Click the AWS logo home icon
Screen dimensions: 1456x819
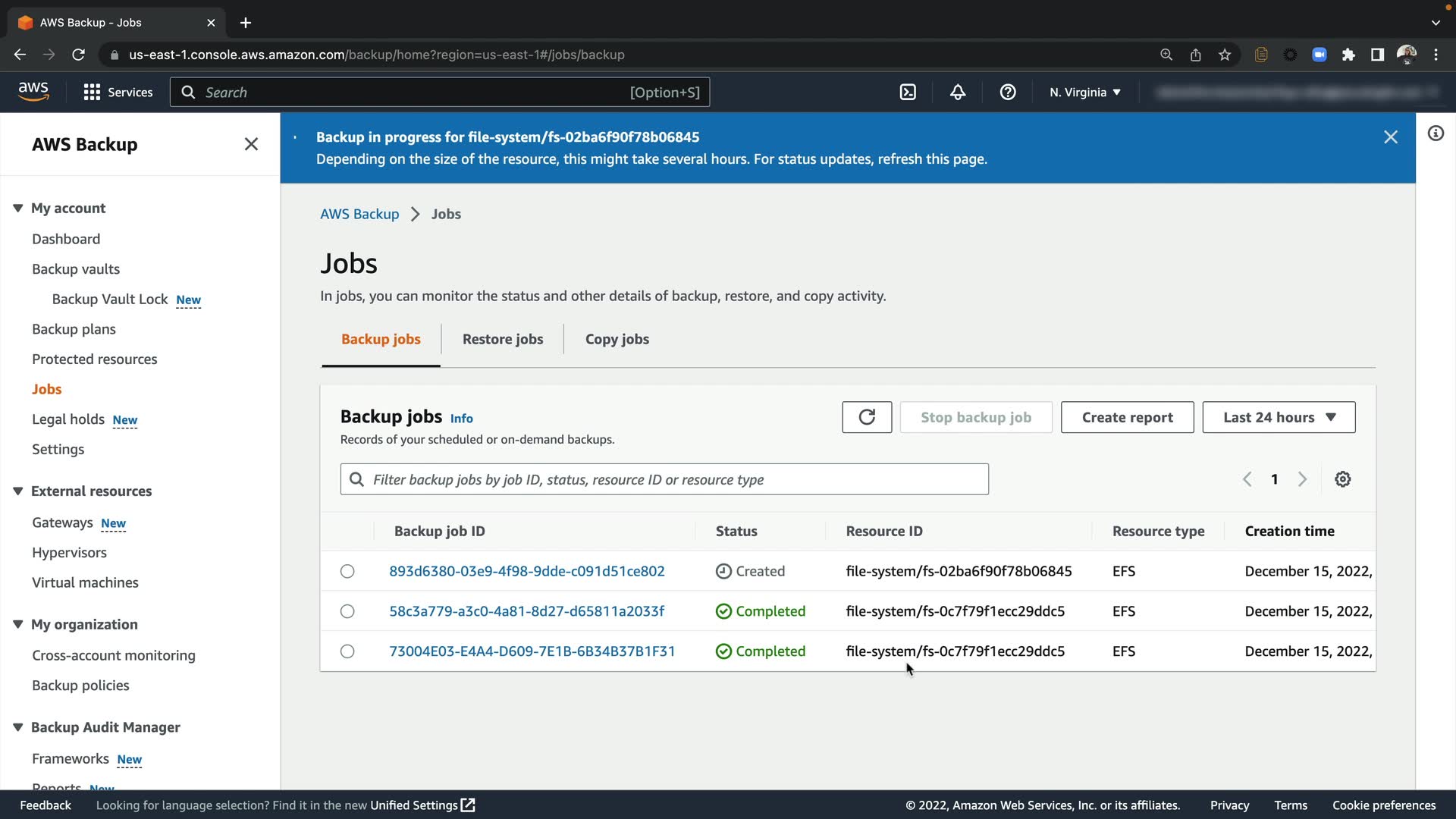[33, 91]
